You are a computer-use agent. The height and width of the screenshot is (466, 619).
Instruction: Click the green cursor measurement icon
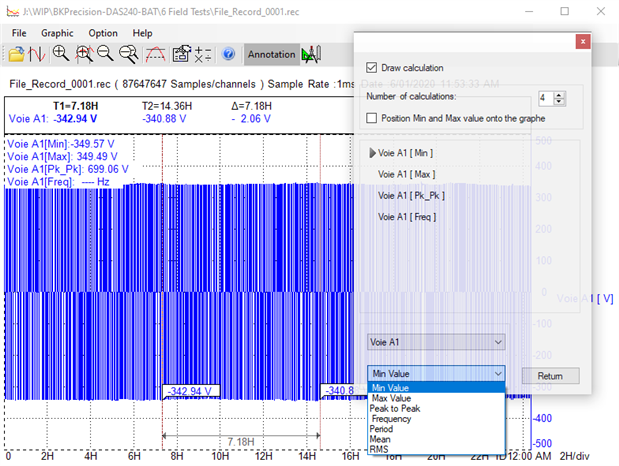pyautogui.click(x=311, y=54)
